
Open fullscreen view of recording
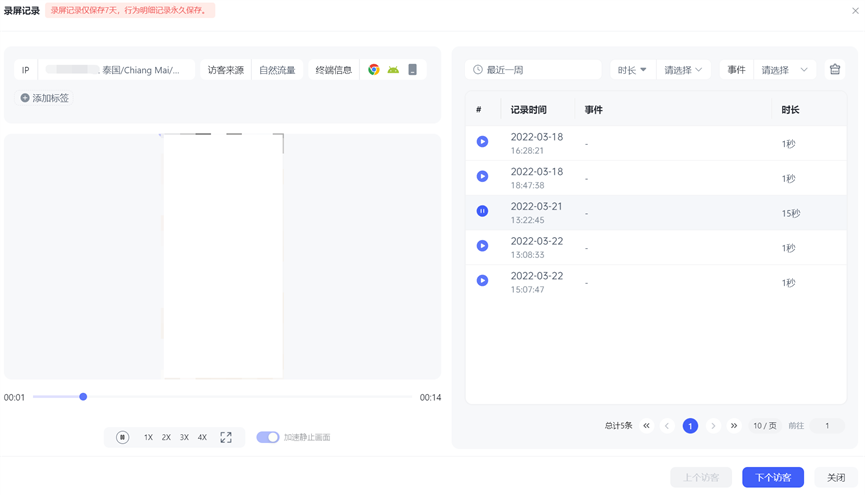coord(226,437)
